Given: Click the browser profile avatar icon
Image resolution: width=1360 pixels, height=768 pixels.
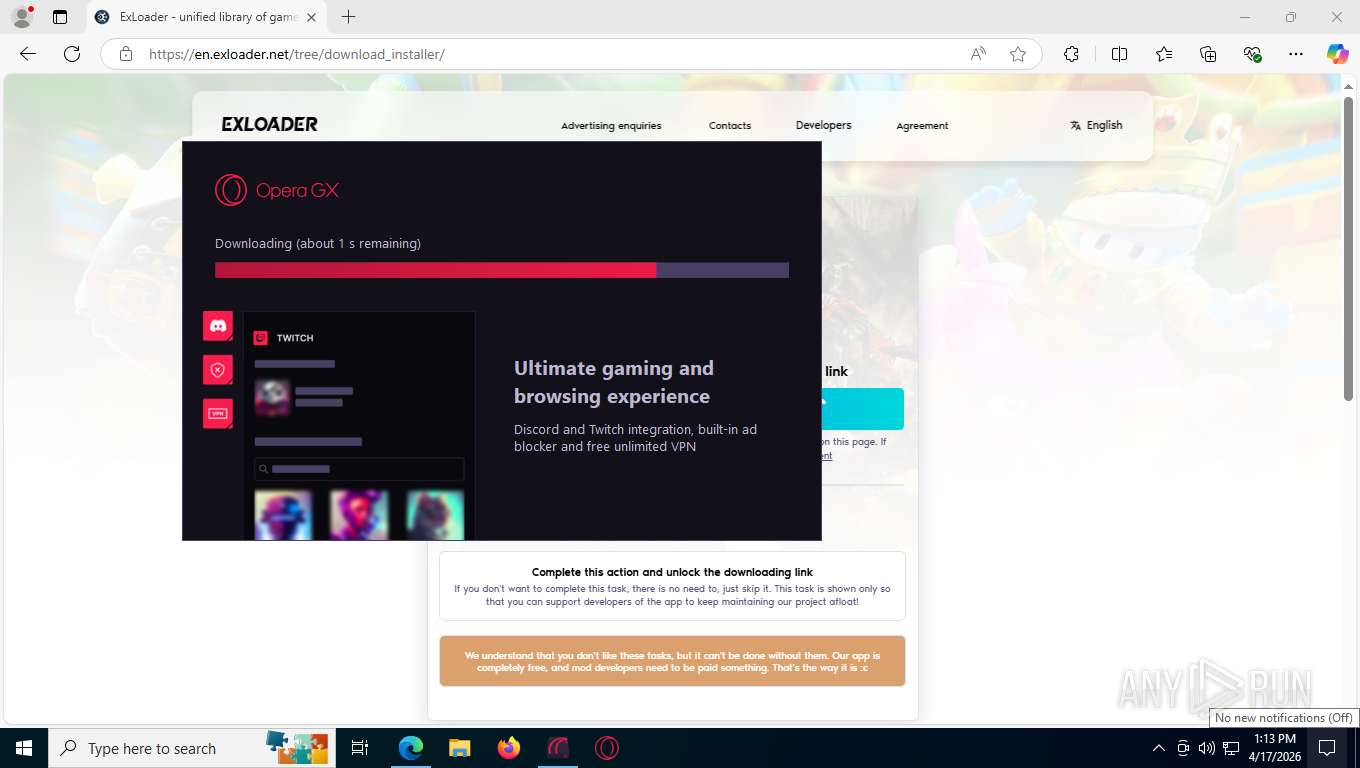Looking at the screenshot, I should click(x=21, y=17).
